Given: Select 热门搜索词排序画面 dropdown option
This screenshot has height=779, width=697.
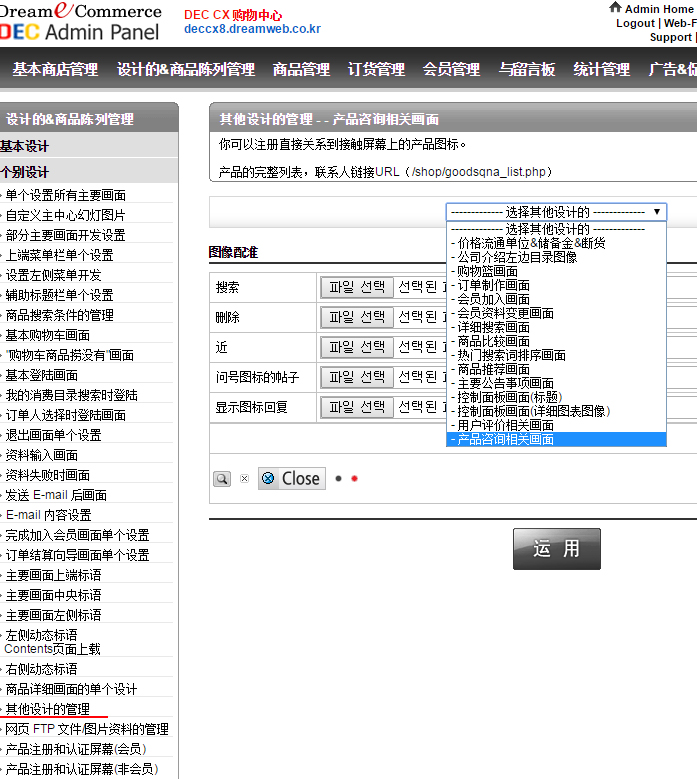Looking at the screenshot, I should (x=511, y=355).
